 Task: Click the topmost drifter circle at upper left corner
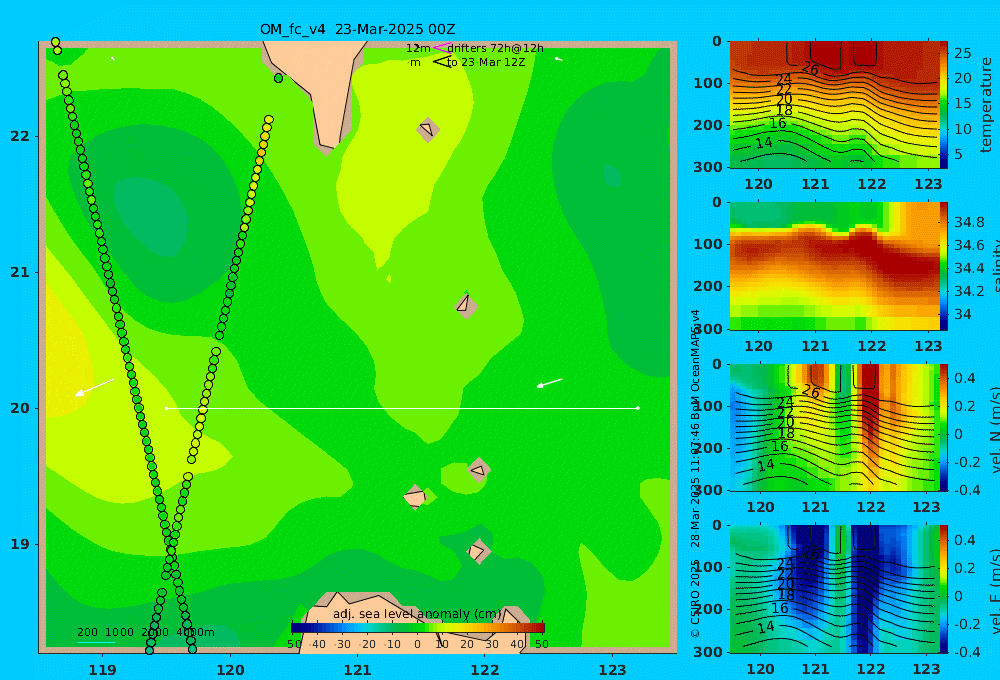coord(55,42)
